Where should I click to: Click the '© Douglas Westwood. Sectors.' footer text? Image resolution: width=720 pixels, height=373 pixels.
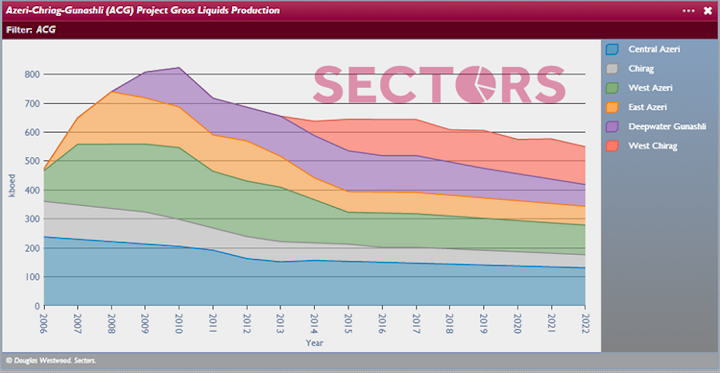pos(51,361)
